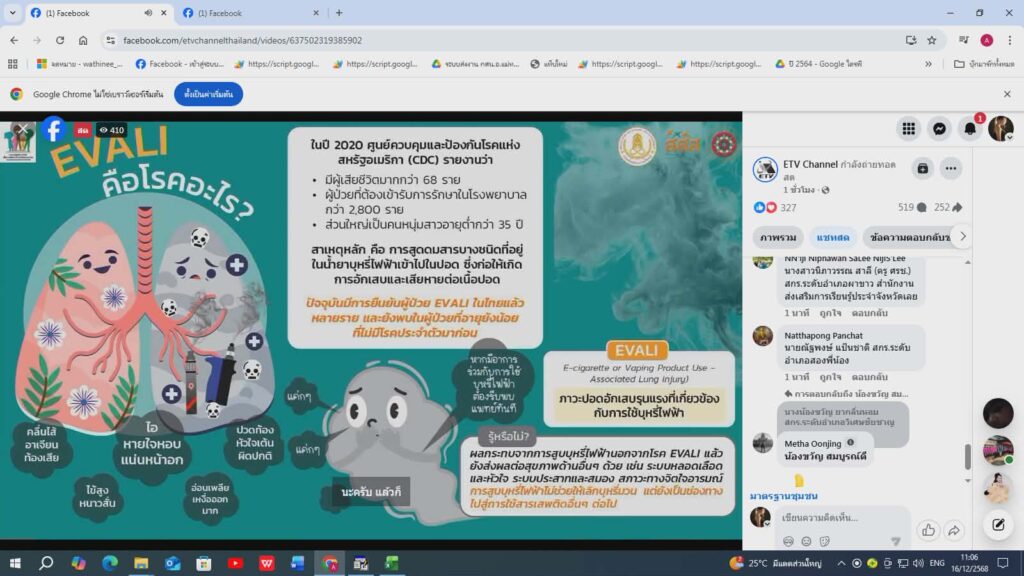Screen dimensions: 1024x576
Task: Expand the hidden bookmarks chevron
Action: point(928,64)
